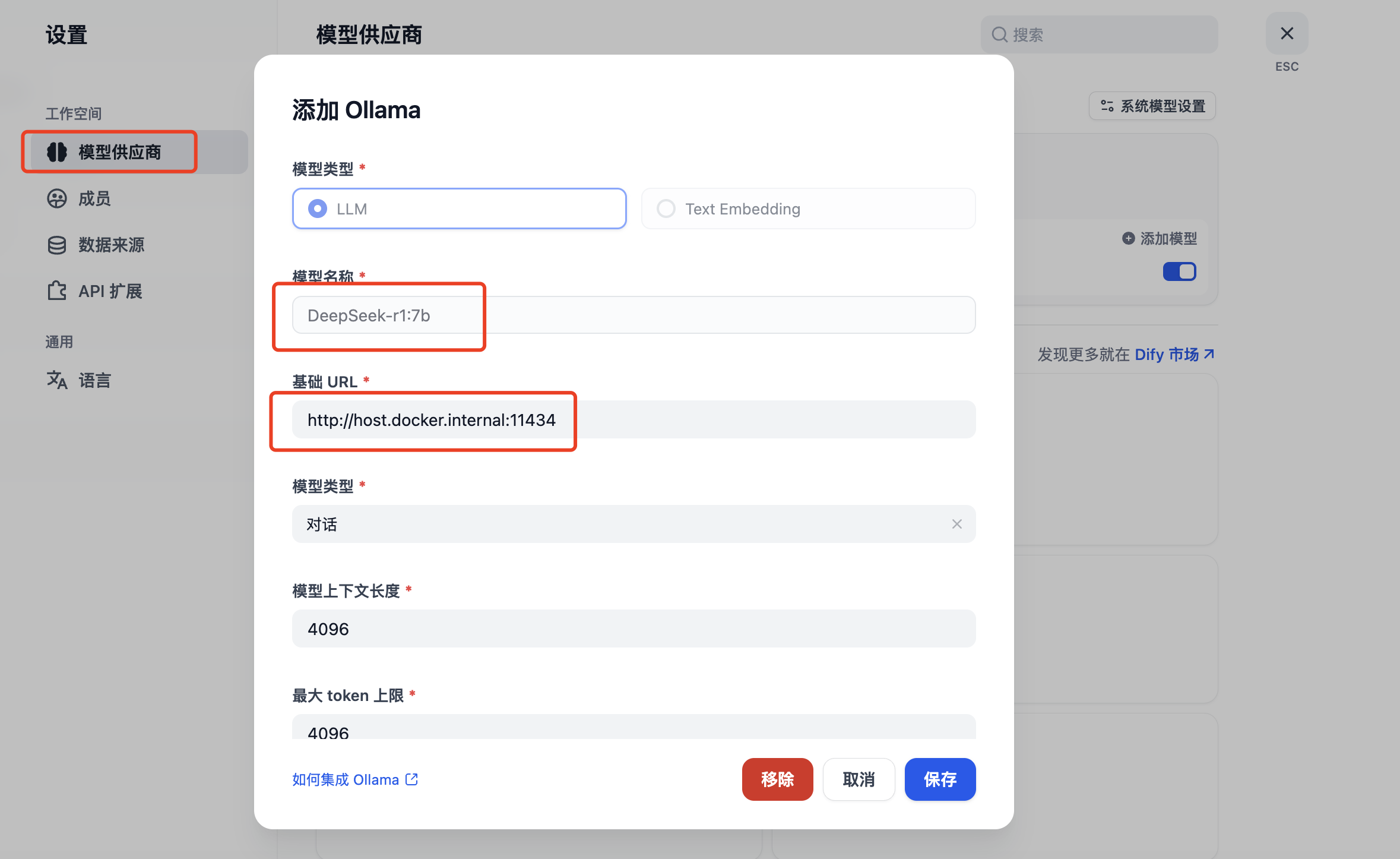Click the plus icon beside 添加模型
The height and width of the screenshot is (859, 1400).
pos(1128,238)
